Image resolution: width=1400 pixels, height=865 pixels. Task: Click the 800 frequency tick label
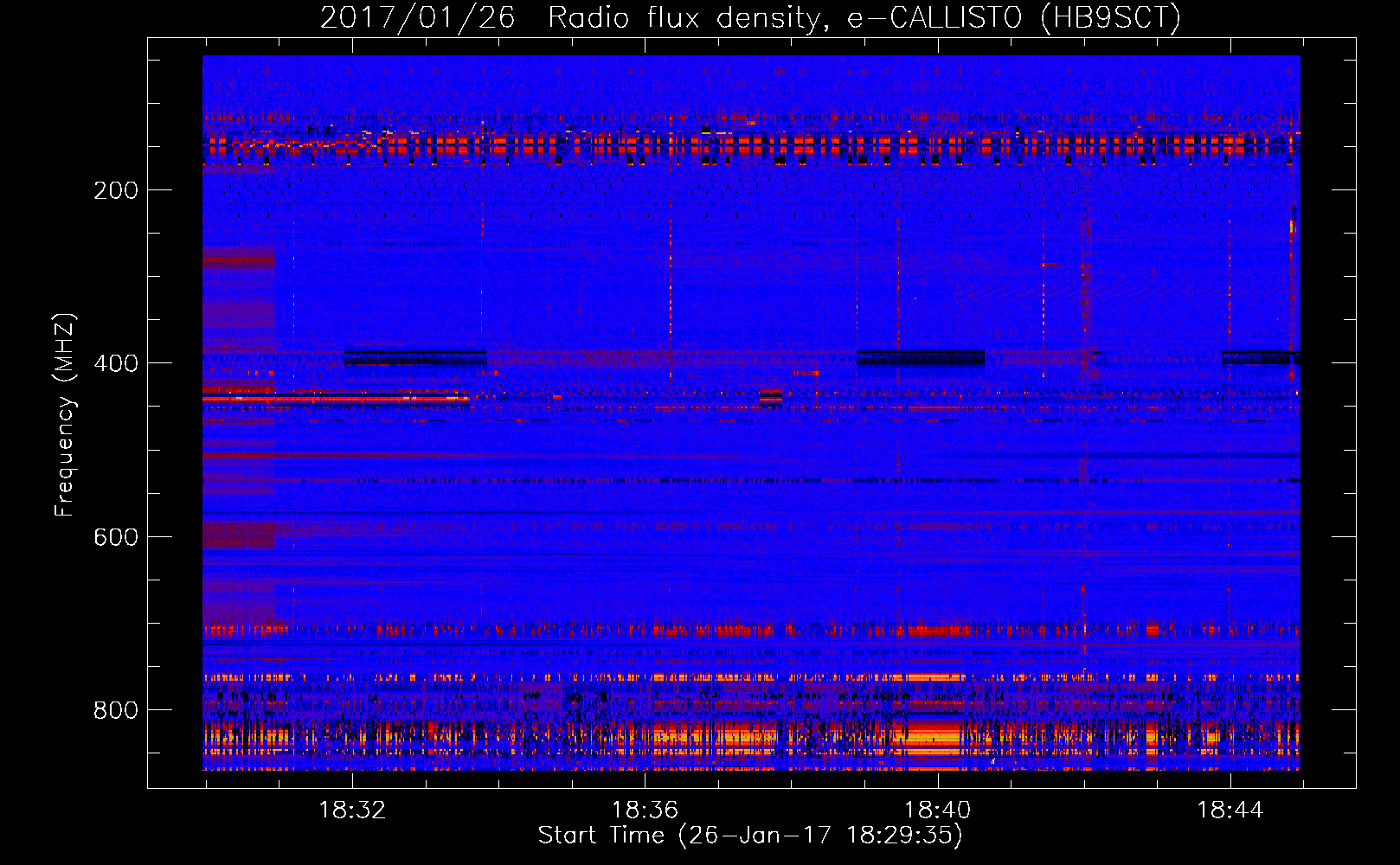coord(116,710)
